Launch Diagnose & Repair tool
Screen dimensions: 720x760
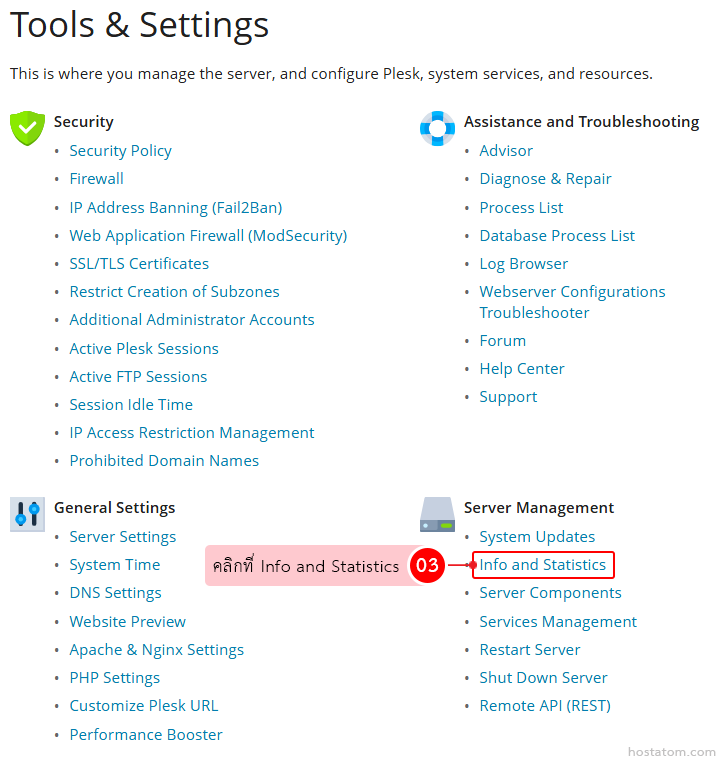pos(545,179)
